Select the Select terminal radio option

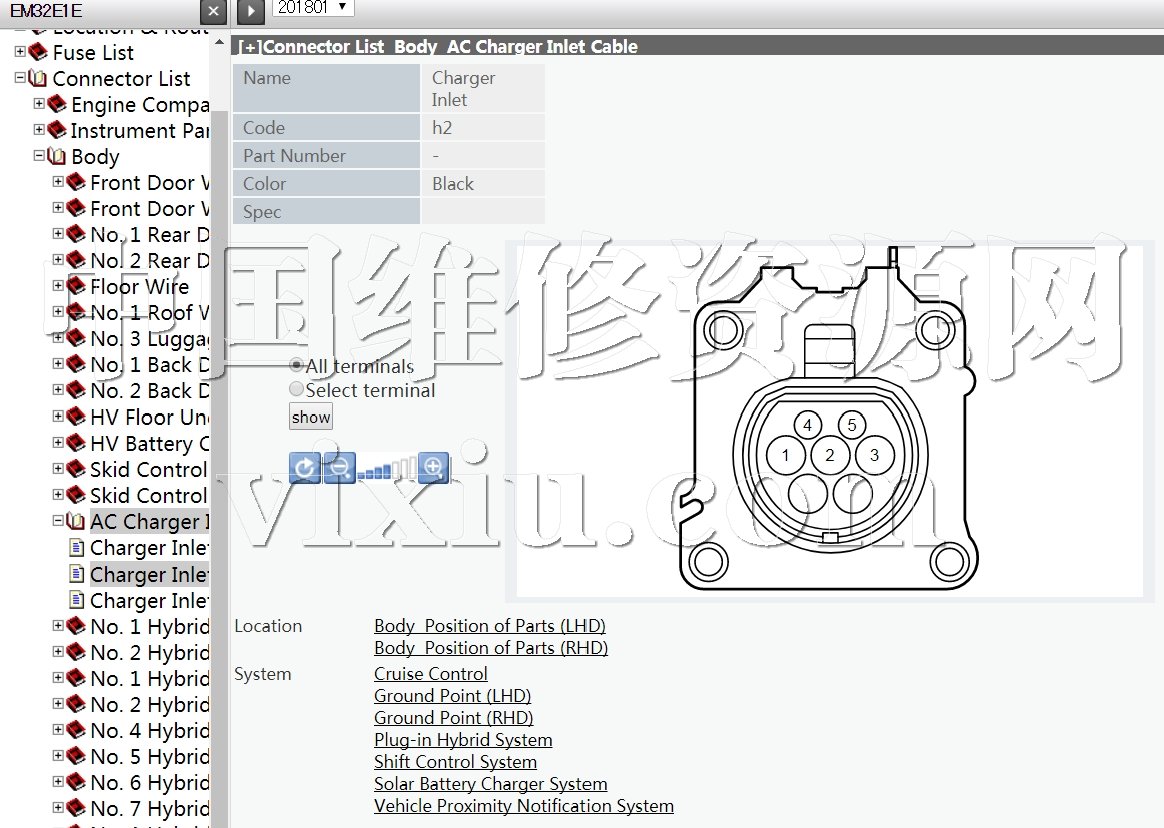tap(296, 390)
